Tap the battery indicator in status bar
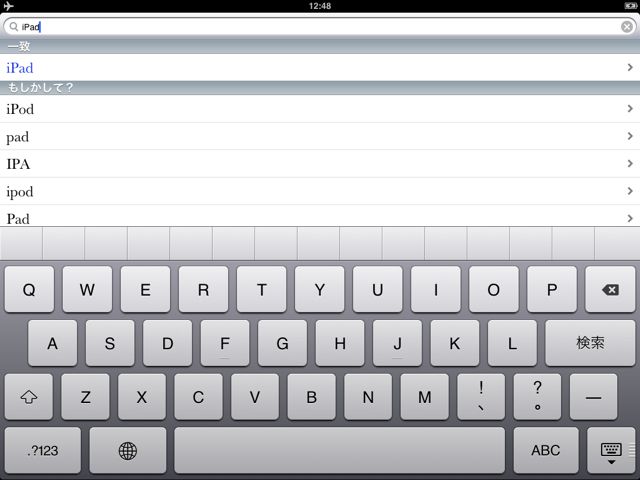Viewport: 640px width, 480px height. click(x=630, y=6)
